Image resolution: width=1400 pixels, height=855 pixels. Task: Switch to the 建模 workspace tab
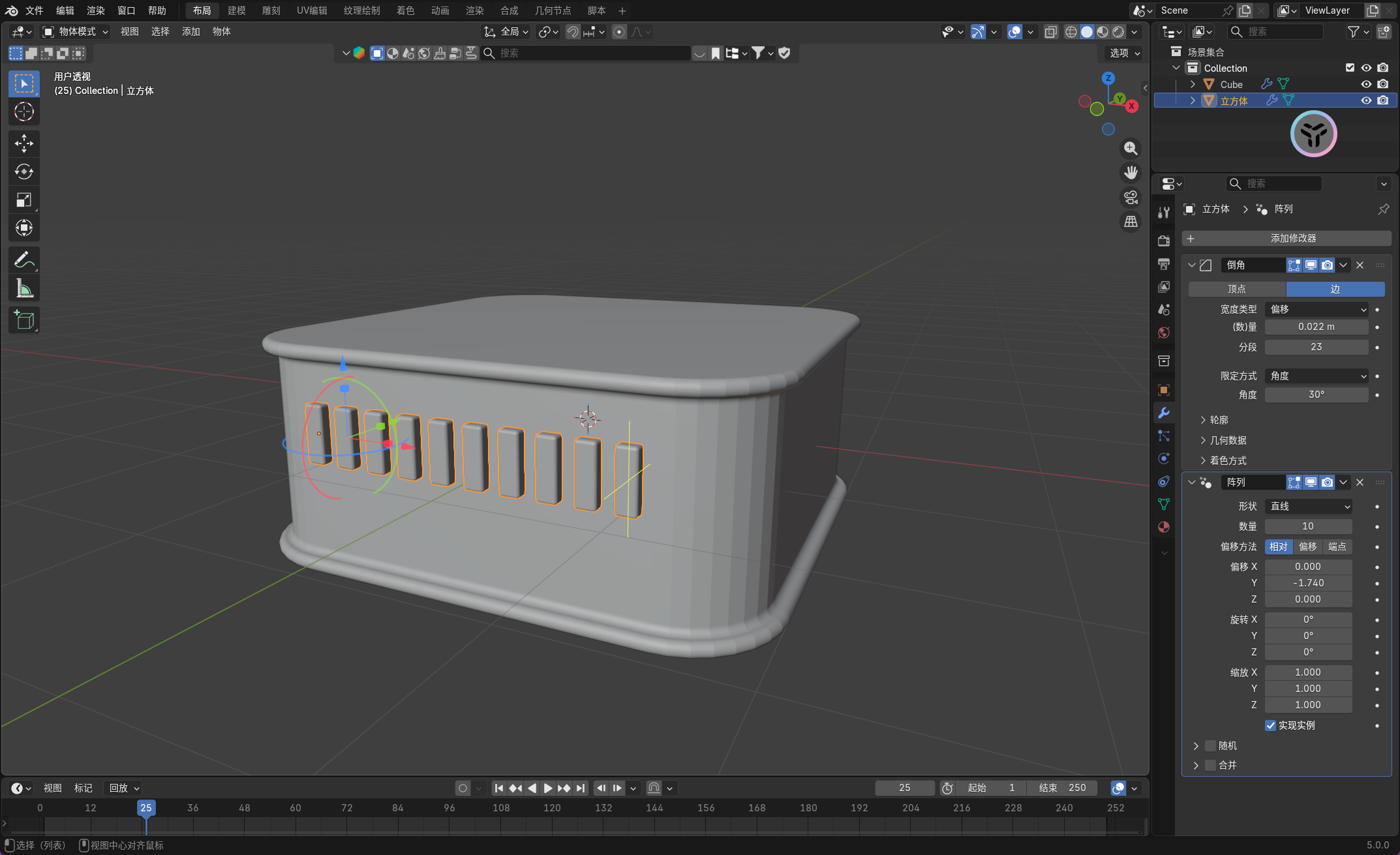click(x=236, y=10)
